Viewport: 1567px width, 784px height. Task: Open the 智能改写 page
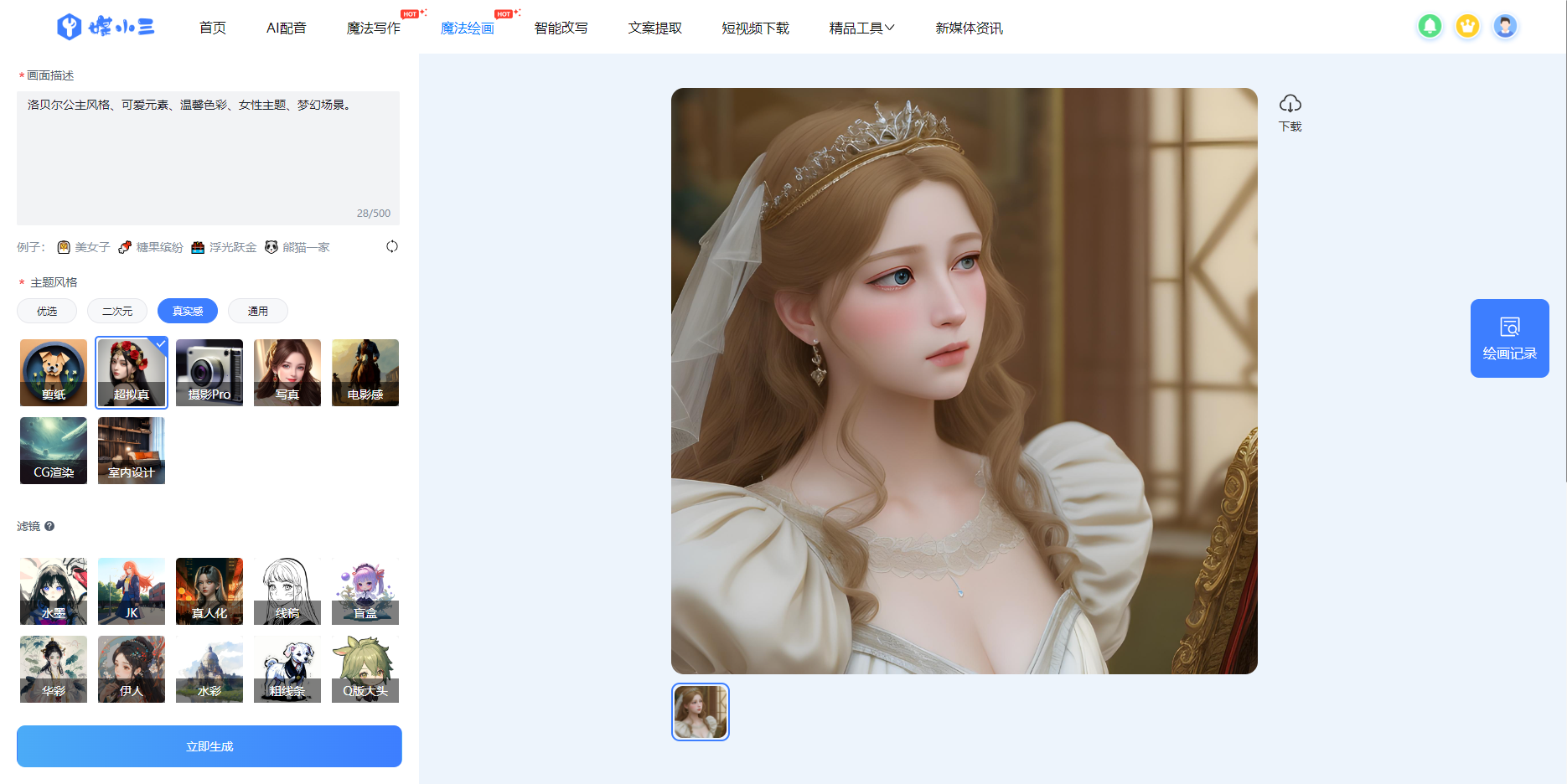pyautogui.click(x=561, y=28)
